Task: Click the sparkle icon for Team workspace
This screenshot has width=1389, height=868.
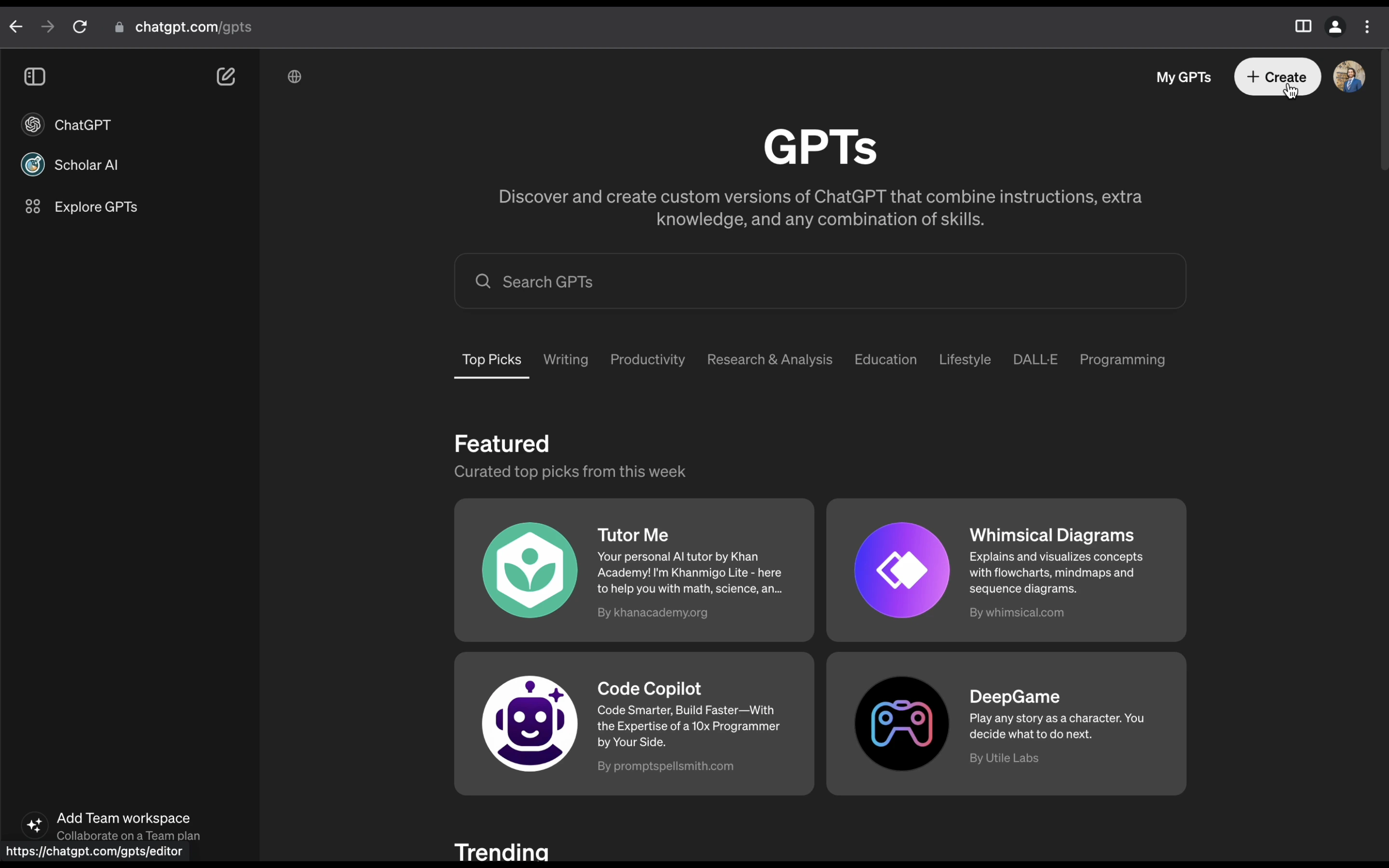Action: coord(34,826)
